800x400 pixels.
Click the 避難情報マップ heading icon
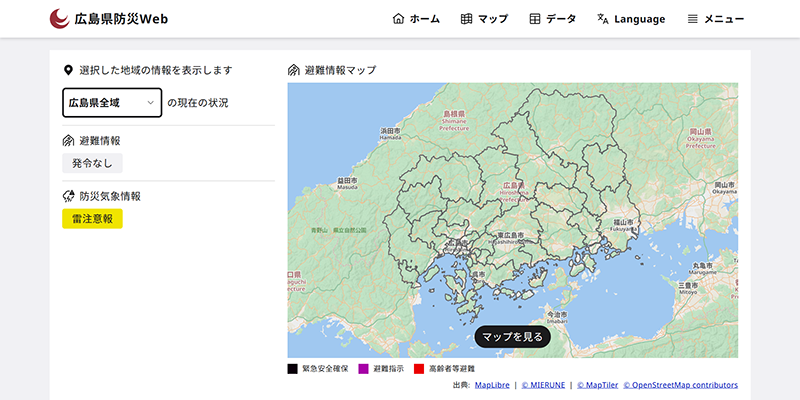coord(294,70)
